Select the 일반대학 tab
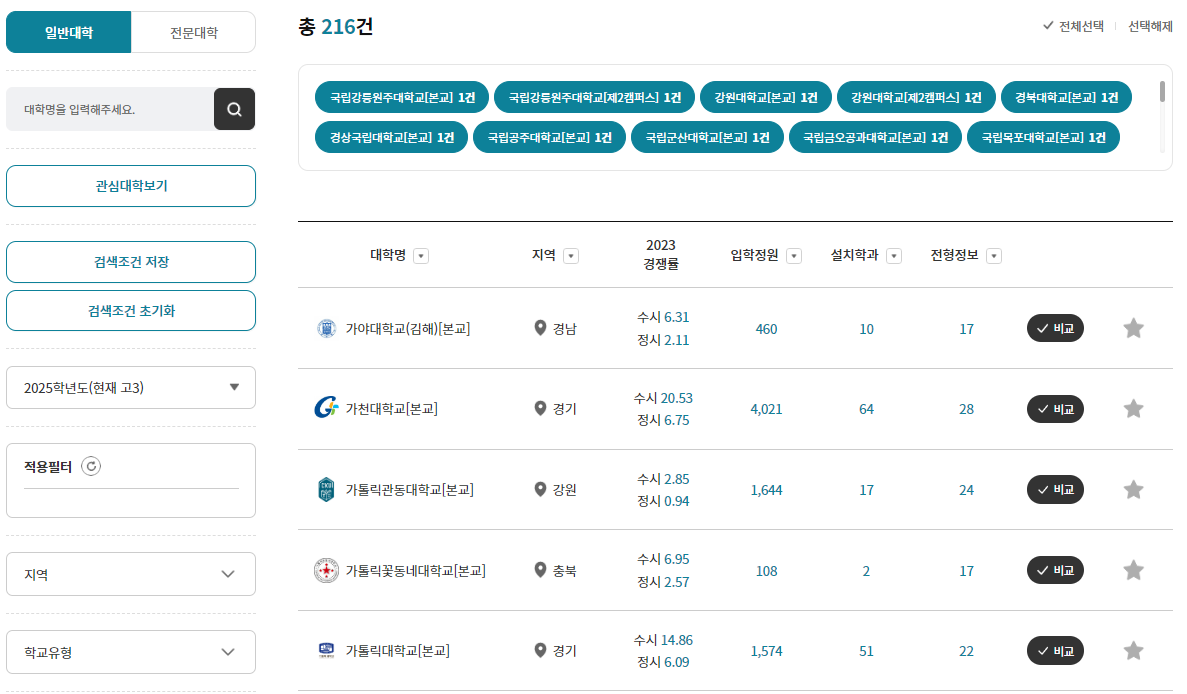Screen dimensions: 1187x694 click(68, 31)
